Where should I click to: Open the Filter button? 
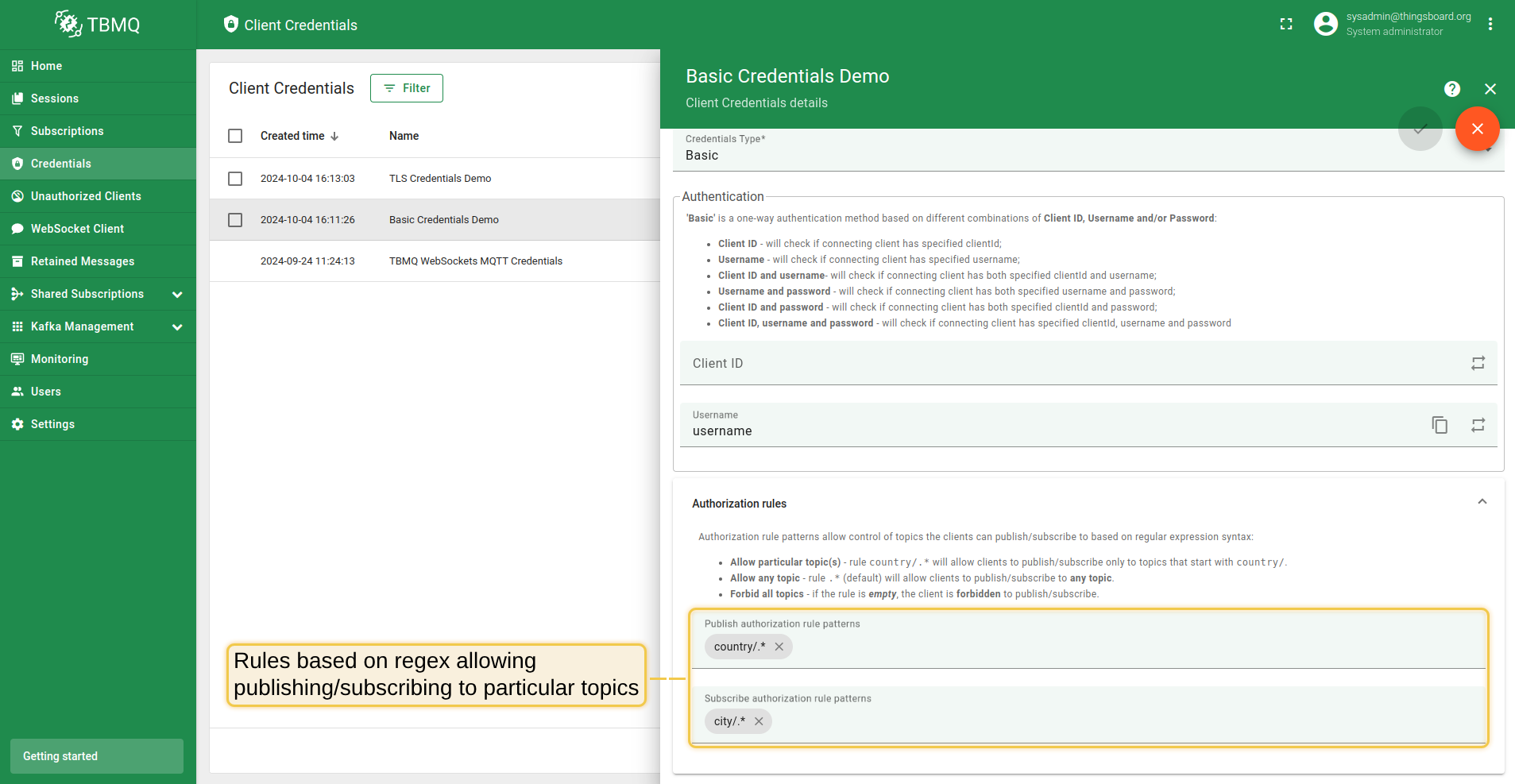[x=407, y=88]
